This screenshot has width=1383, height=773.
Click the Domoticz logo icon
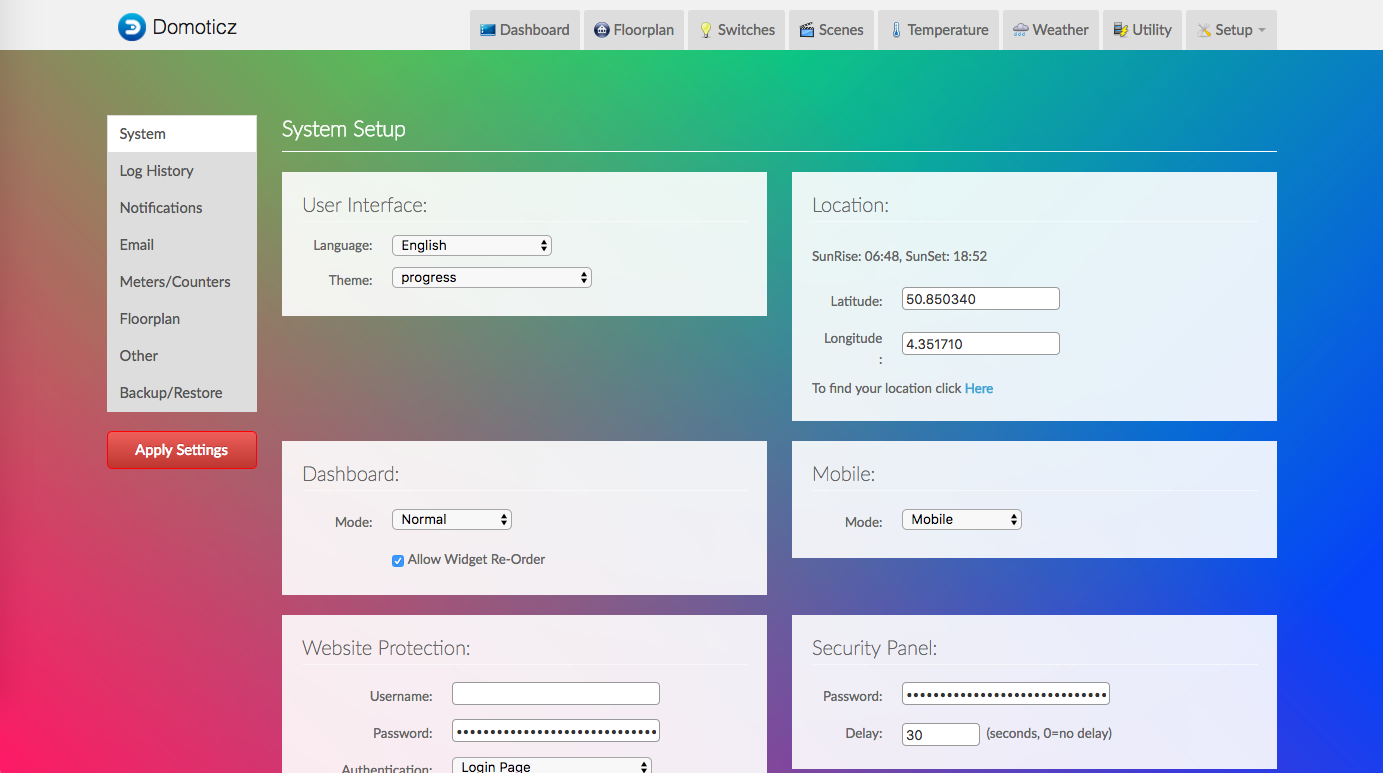point(131,28)
